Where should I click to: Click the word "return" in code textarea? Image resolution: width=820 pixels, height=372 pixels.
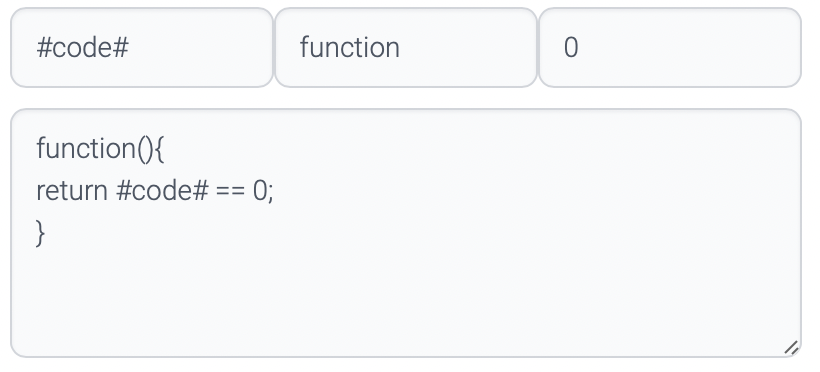pyautogui.click(x=72, y=190)
